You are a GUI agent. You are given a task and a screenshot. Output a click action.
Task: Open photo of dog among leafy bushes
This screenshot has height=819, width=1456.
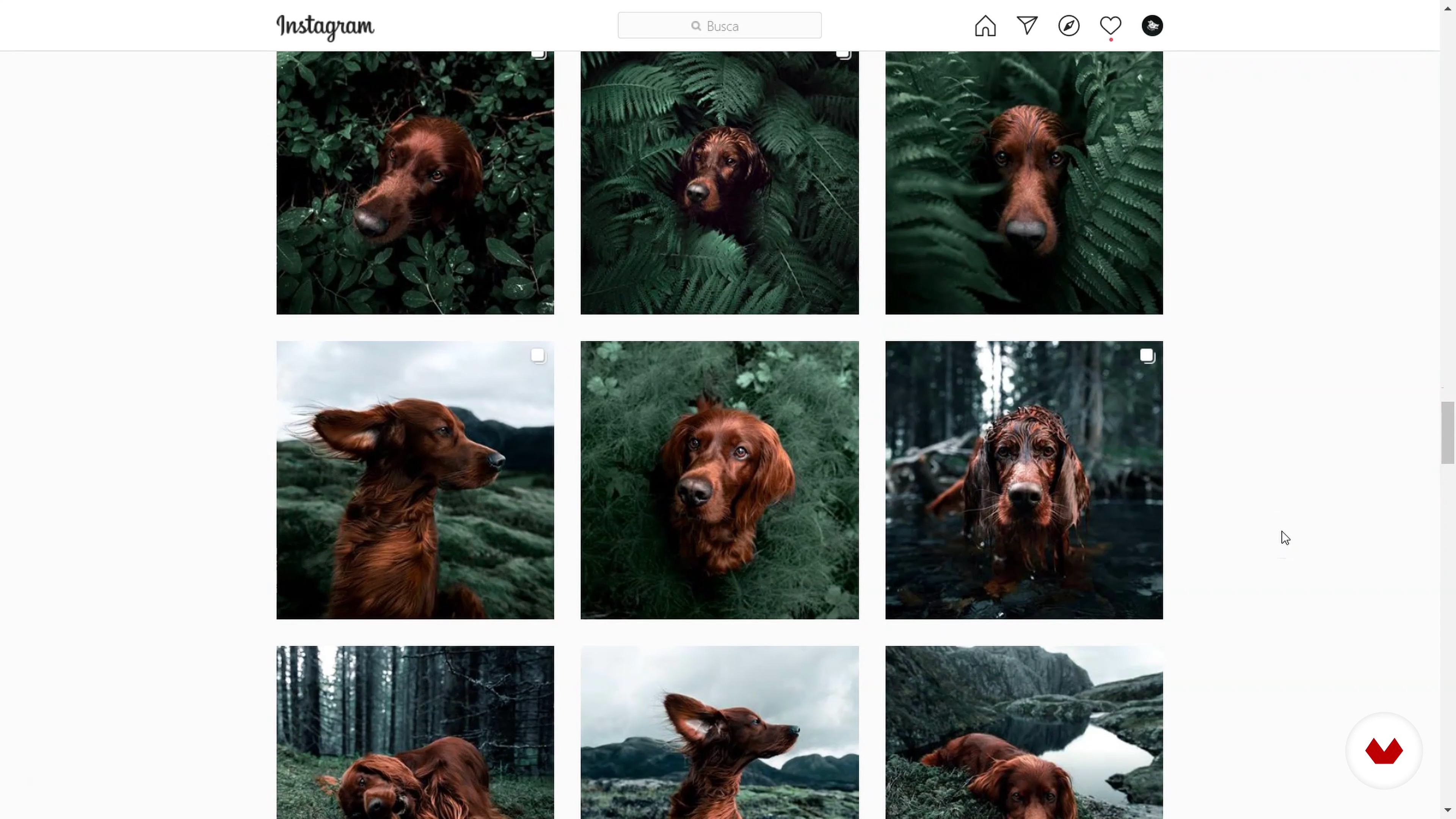(415, 182)
